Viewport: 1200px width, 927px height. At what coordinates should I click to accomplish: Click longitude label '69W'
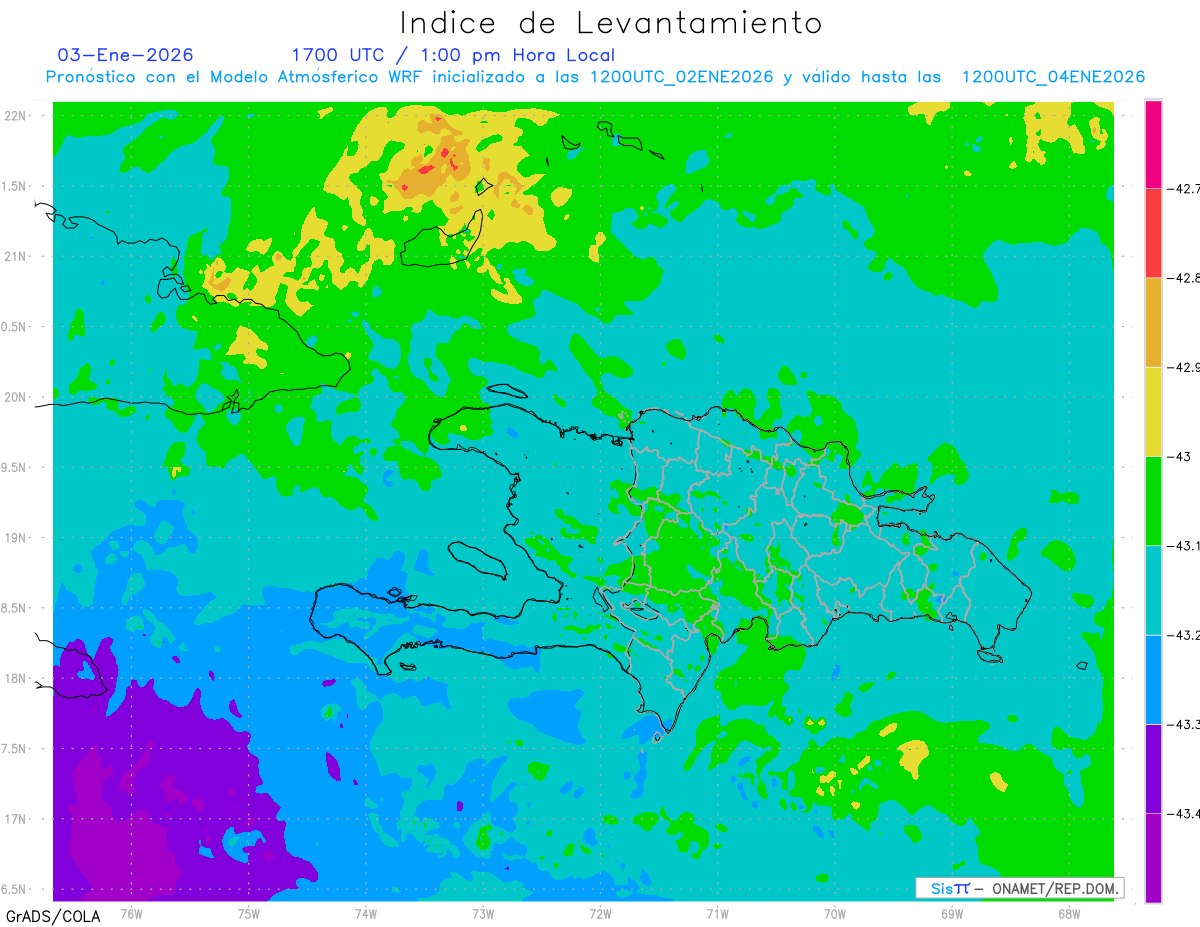[952, 912]
